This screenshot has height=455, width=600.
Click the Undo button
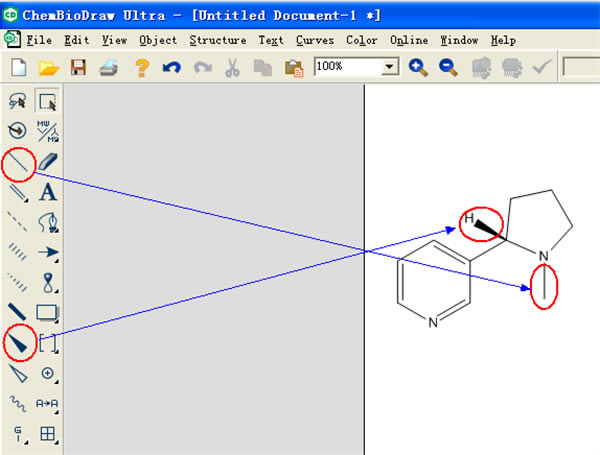tap(171, 67)
